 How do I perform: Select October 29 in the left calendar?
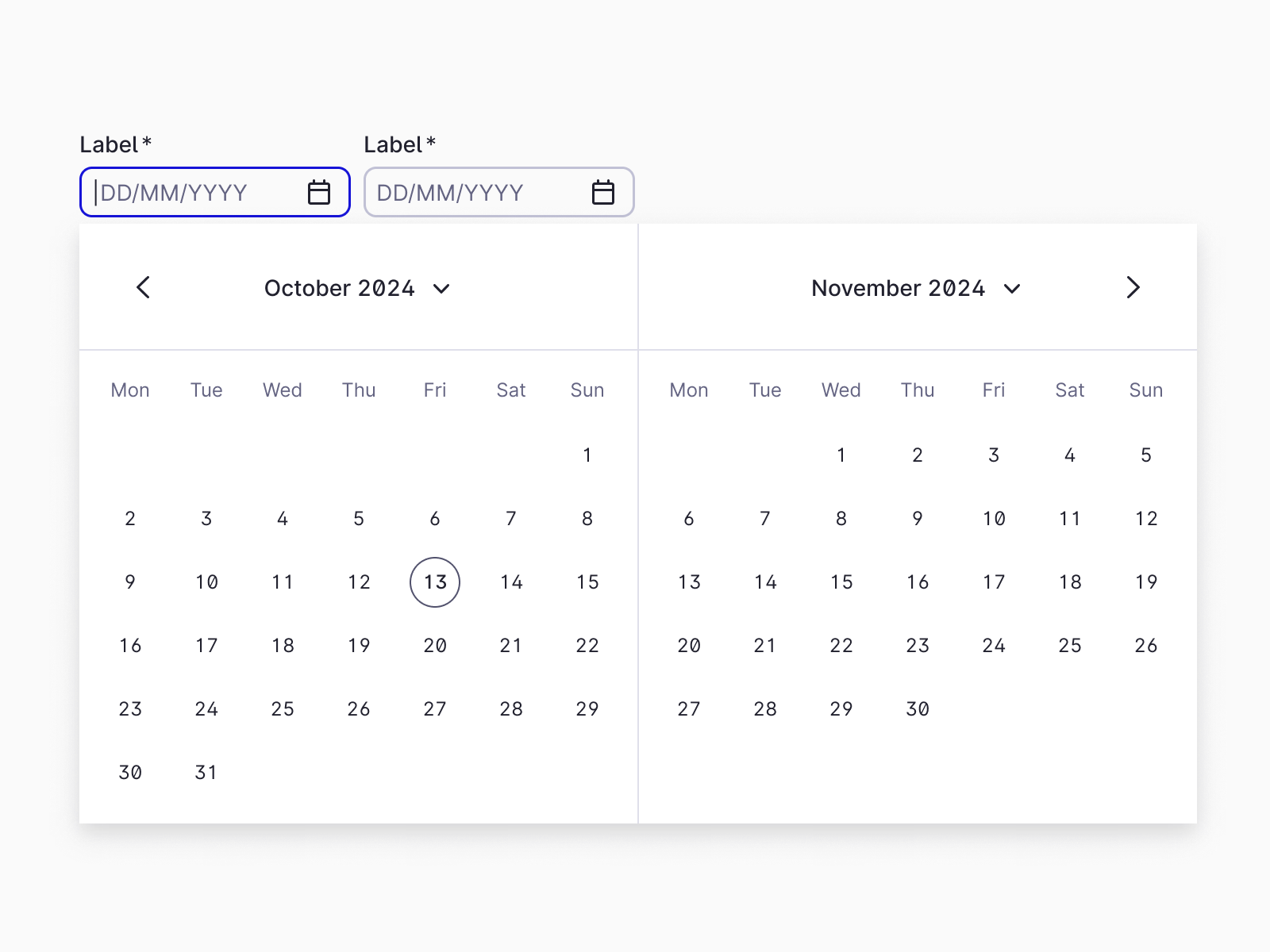pyautogui.click(x=587, y=709)
